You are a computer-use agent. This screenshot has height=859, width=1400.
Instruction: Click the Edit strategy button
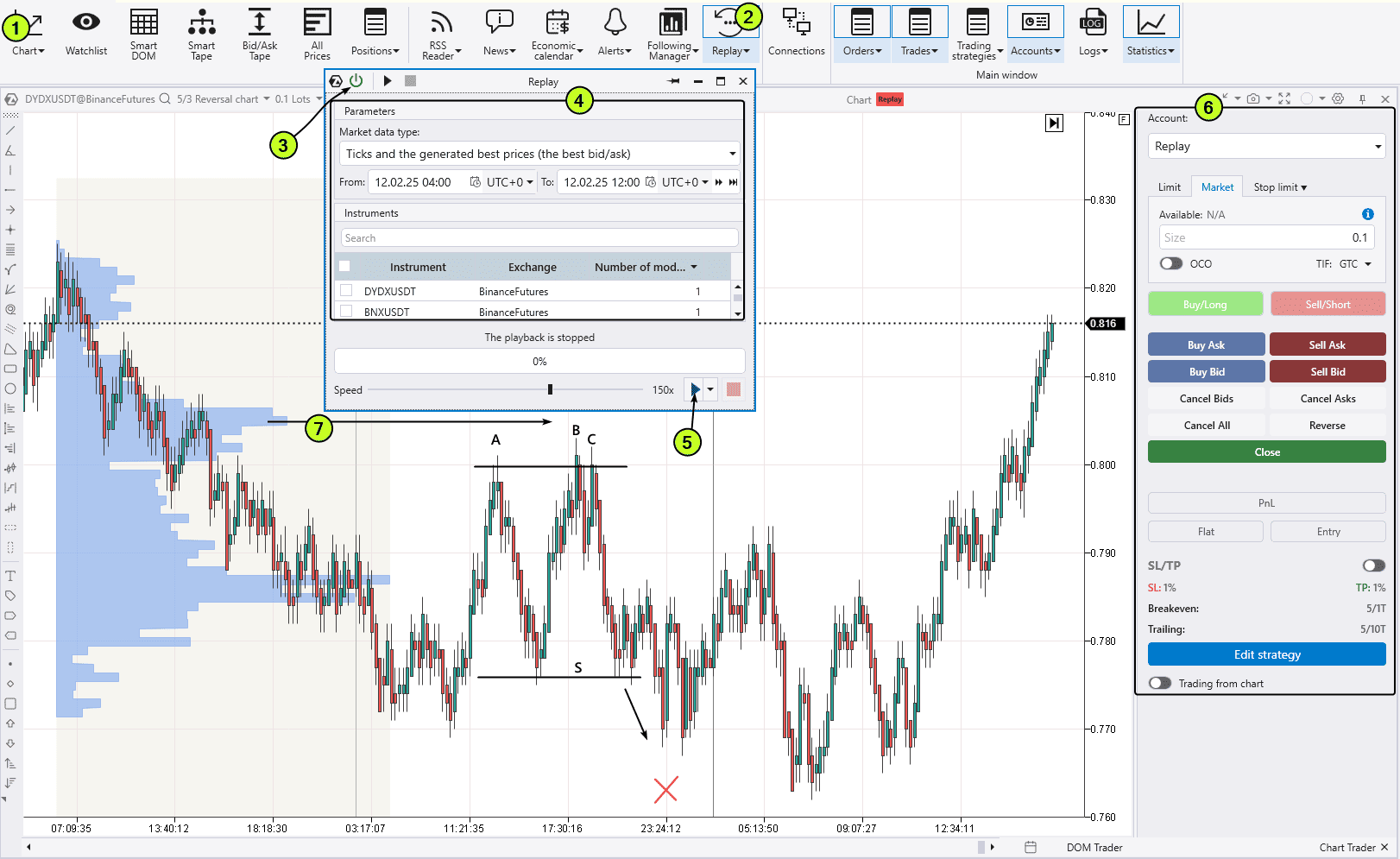coord(1266,654)
